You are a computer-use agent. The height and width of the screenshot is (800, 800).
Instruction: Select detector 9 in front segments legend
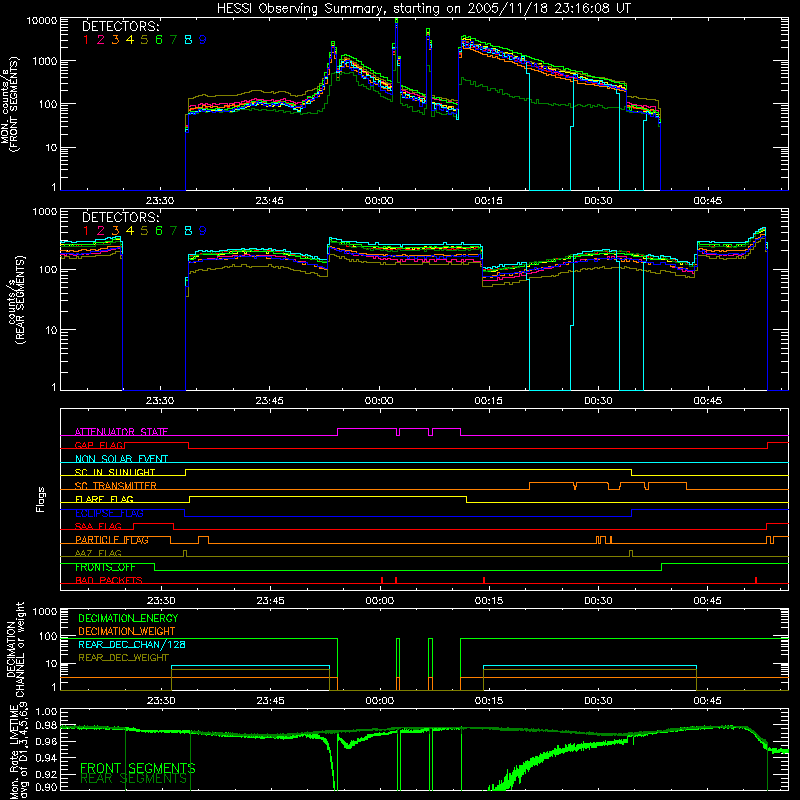click(203, 40)
